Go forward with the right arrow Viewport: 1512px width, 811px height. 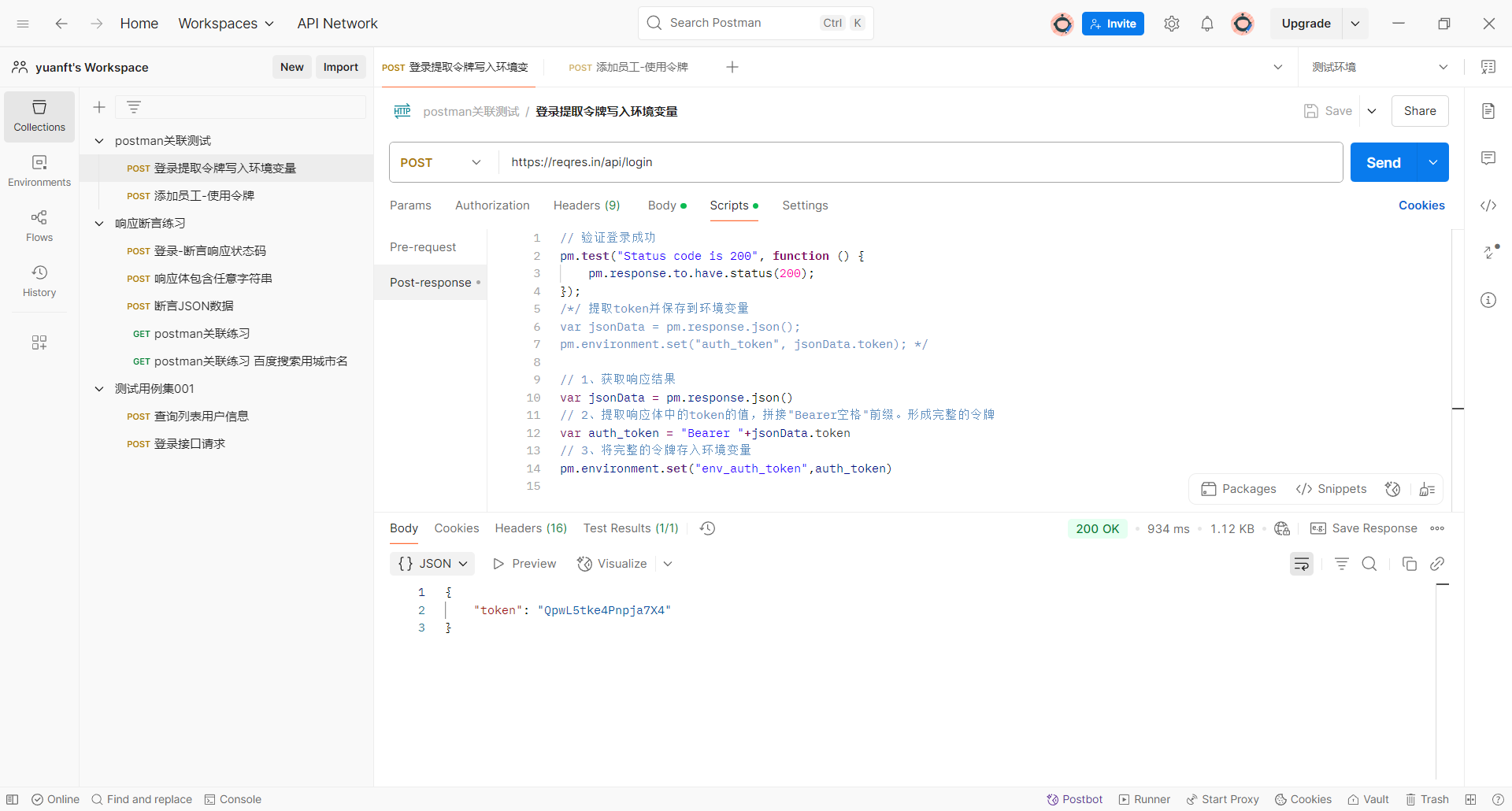(96, 24)
